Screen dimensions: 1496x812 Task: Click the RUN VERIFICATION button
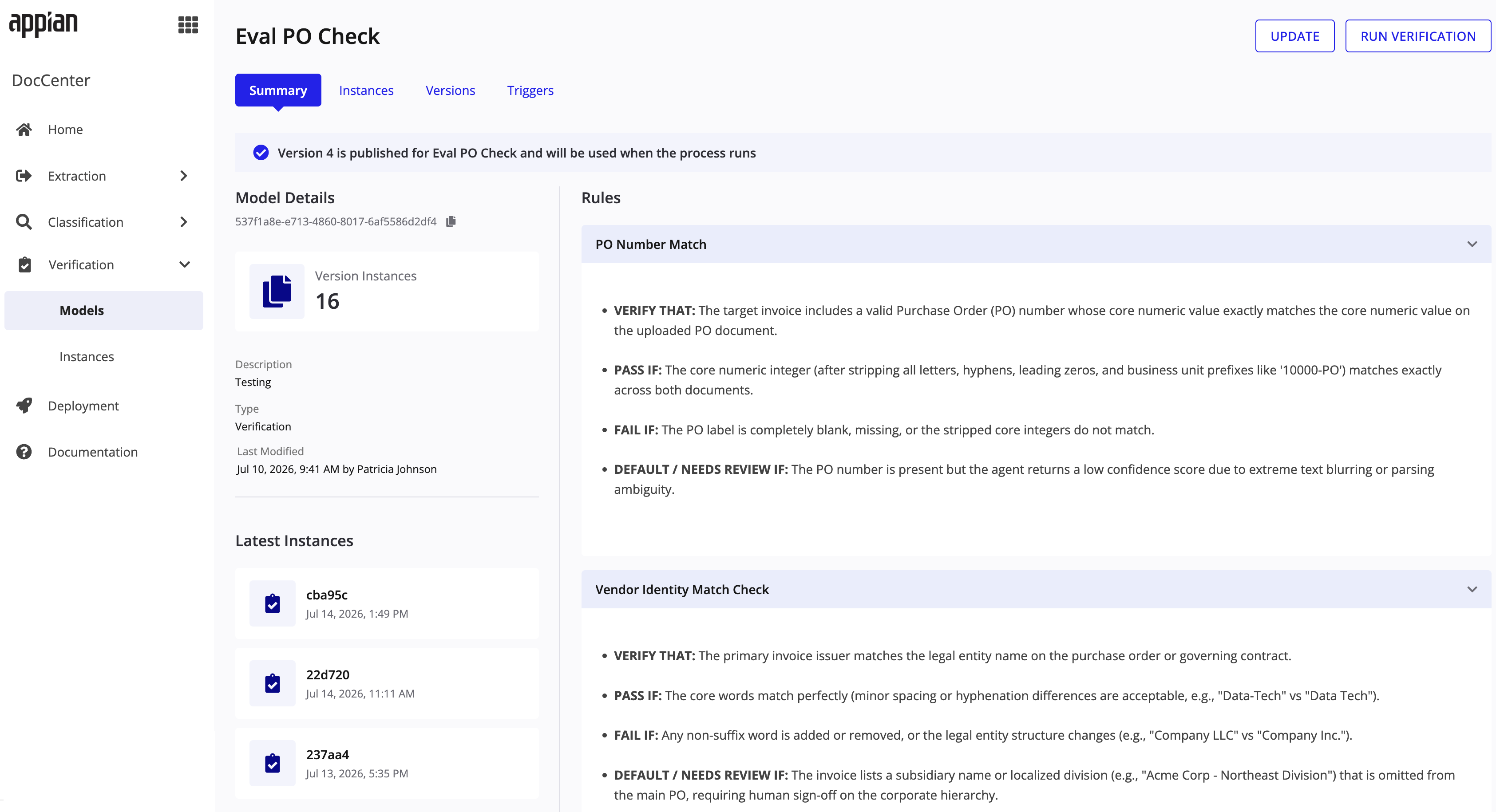[x=1417, y=36]
